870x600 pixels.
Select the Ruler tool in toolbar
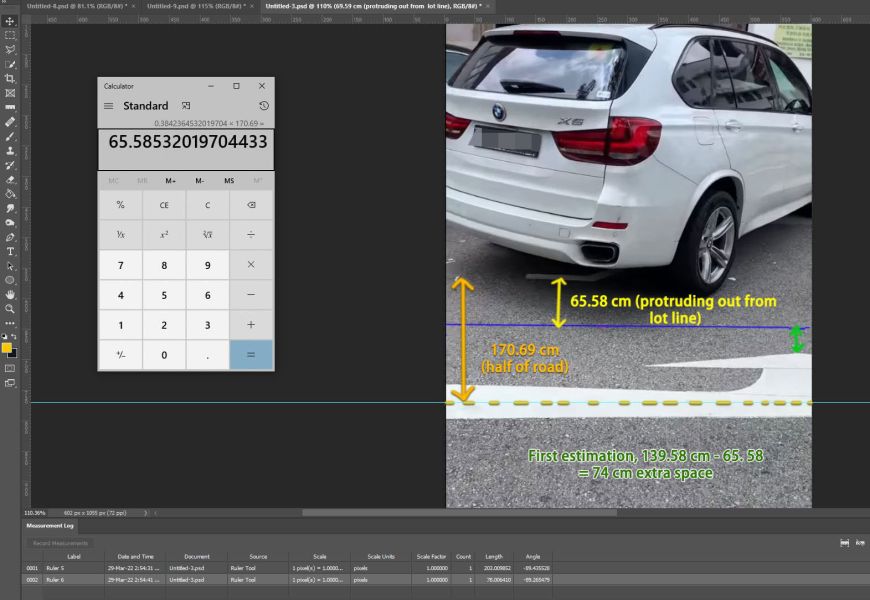pos(10,107)
